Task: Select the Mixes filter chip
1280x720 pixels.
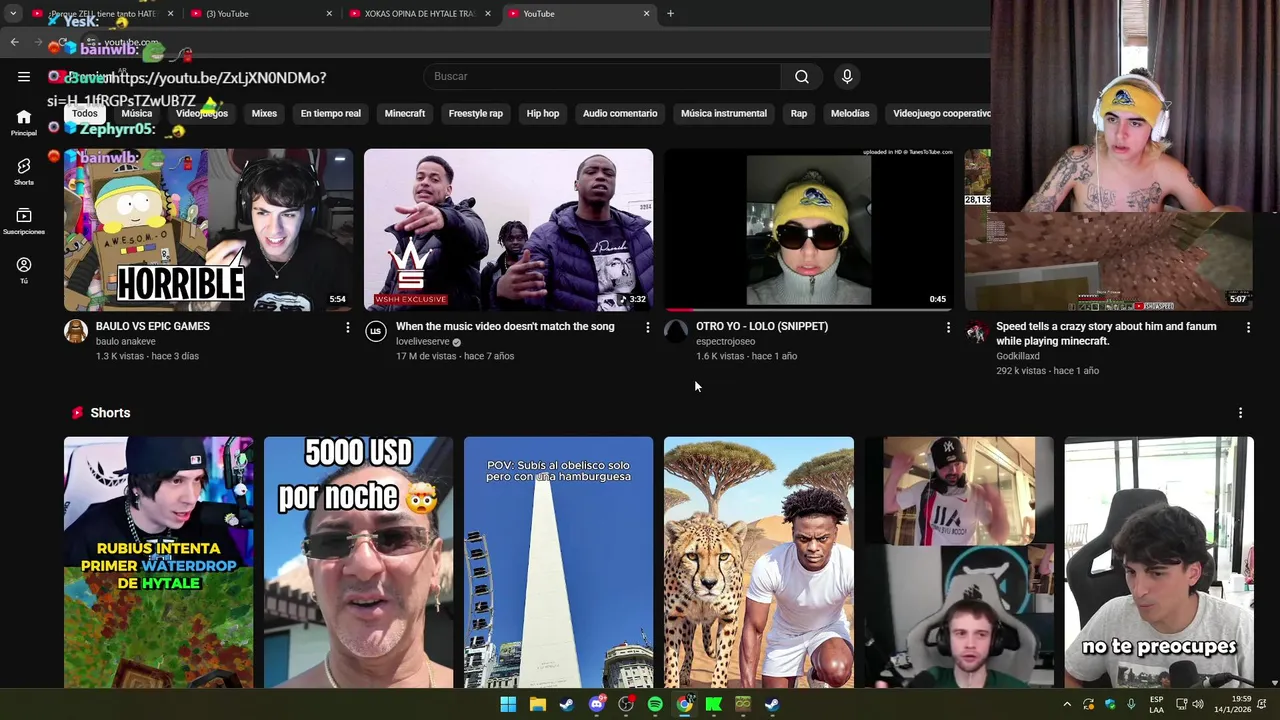Action: [x=264, y=113]
